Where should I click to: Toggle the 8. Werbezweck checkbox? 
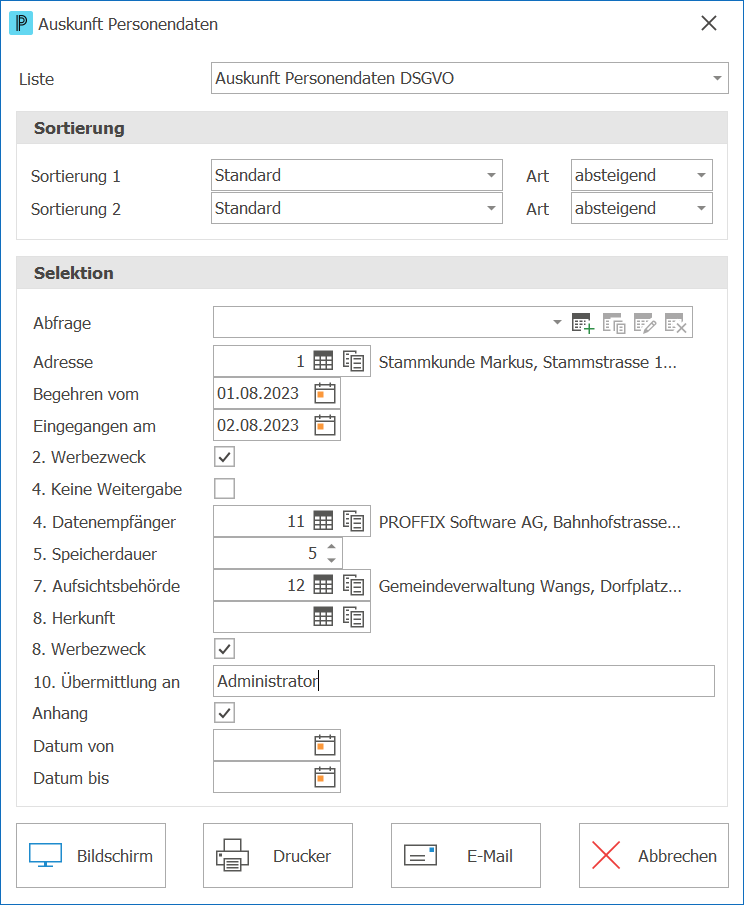(x=225, y=649)
